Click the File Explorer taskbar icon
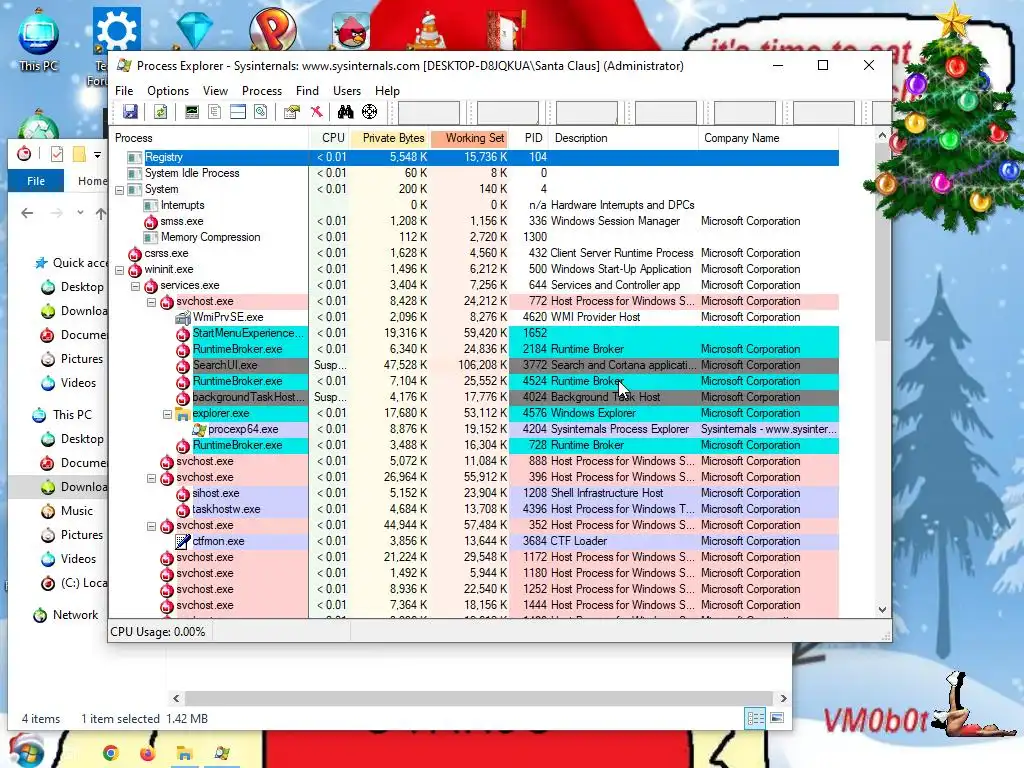The width and height of the screenshot is (1024, 768). [x=184, y=753]
